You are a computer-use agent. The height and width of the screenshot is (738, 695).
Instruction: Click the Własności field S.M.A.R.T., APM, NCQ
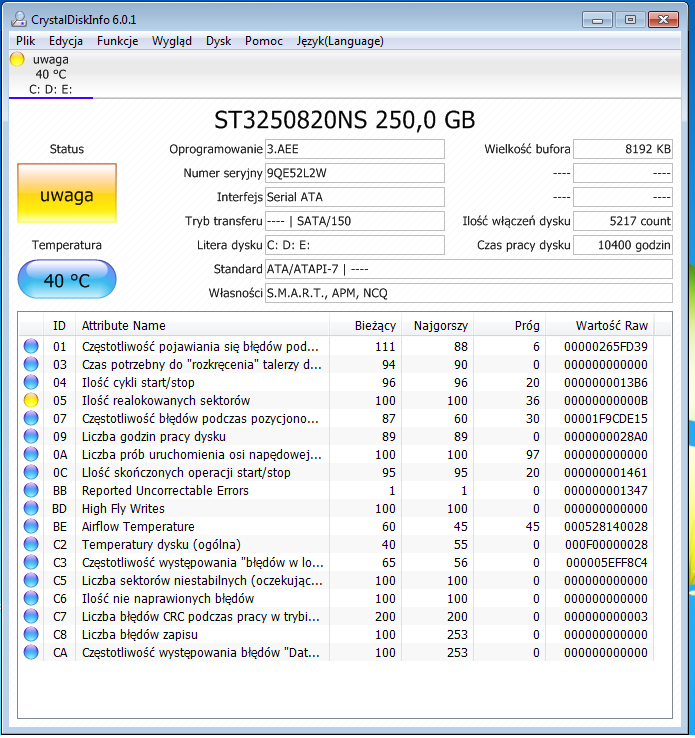(x=469, y=293)
